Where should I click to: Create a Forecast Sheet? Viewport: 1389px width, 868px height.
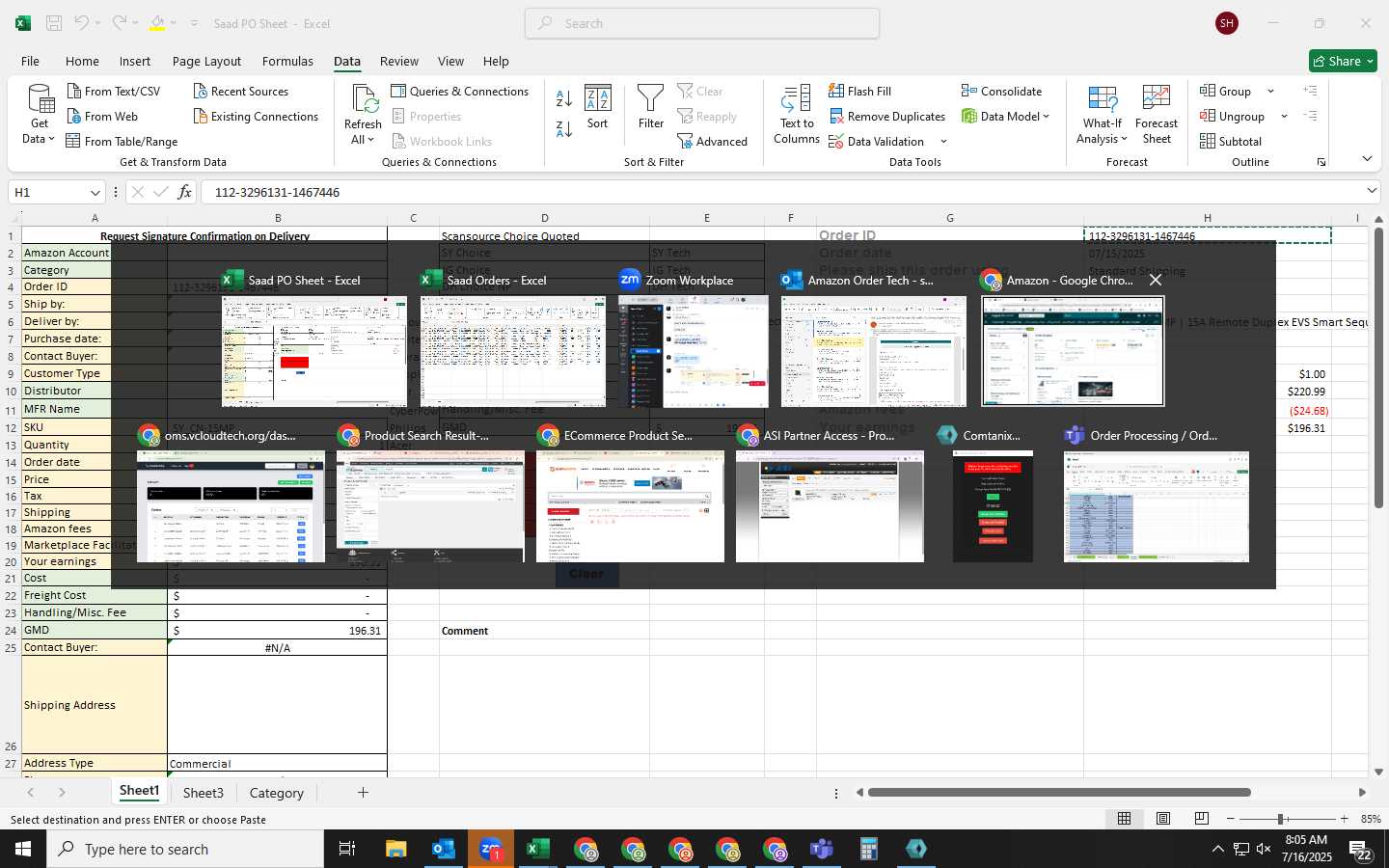[1157, 115]
